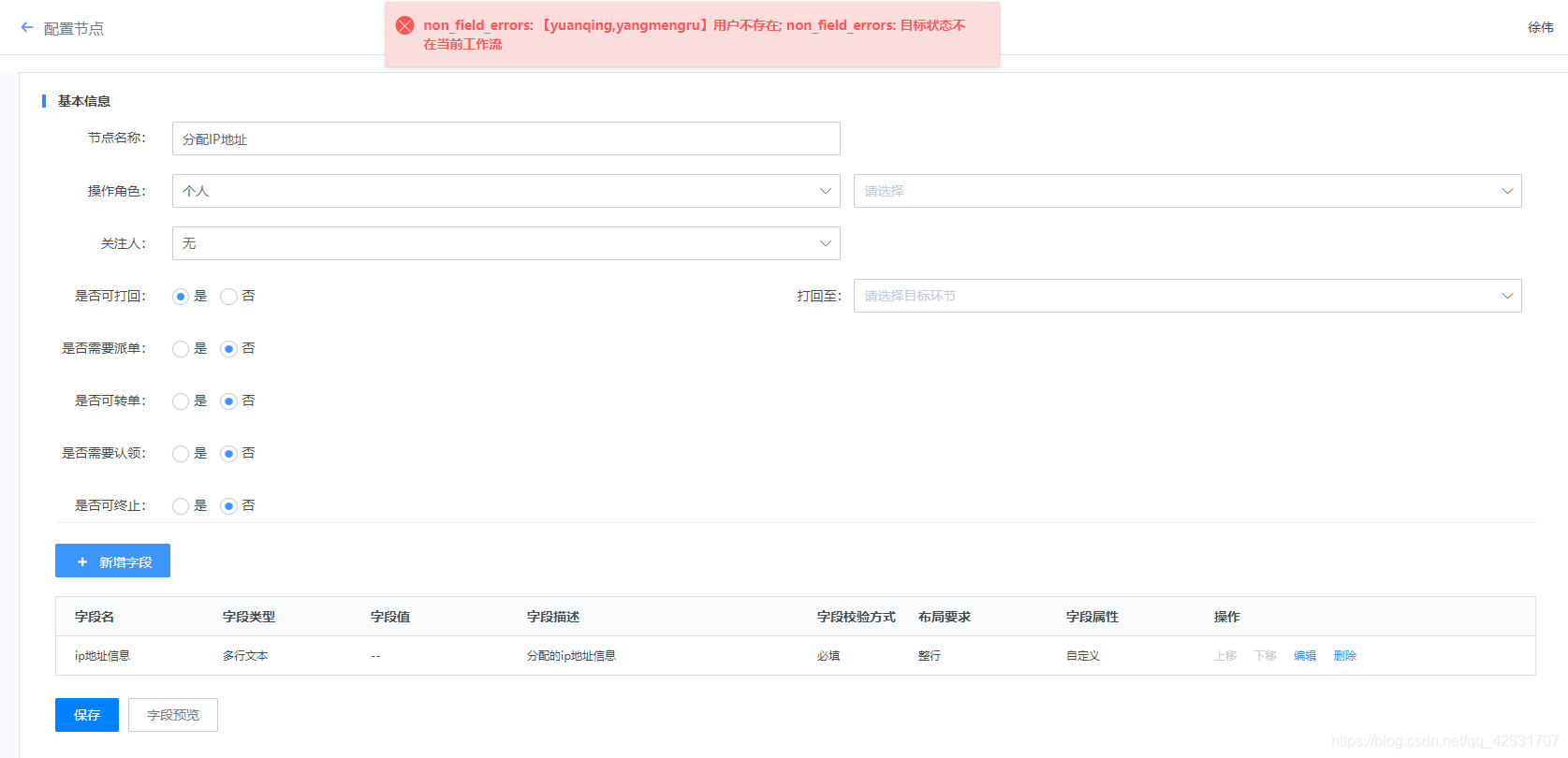
Task: Click the 节点名称 input field
Action: [506, 138]
